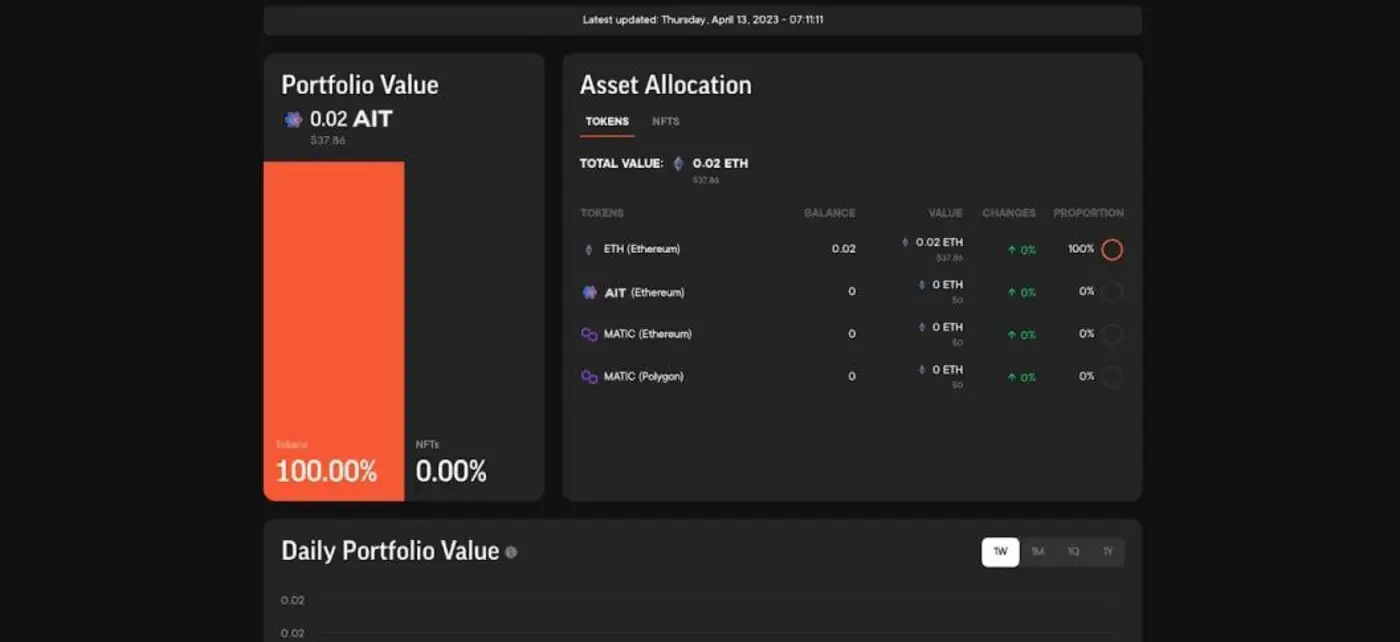Click the AIT (Ethereum) token icon

click(589, 292)
